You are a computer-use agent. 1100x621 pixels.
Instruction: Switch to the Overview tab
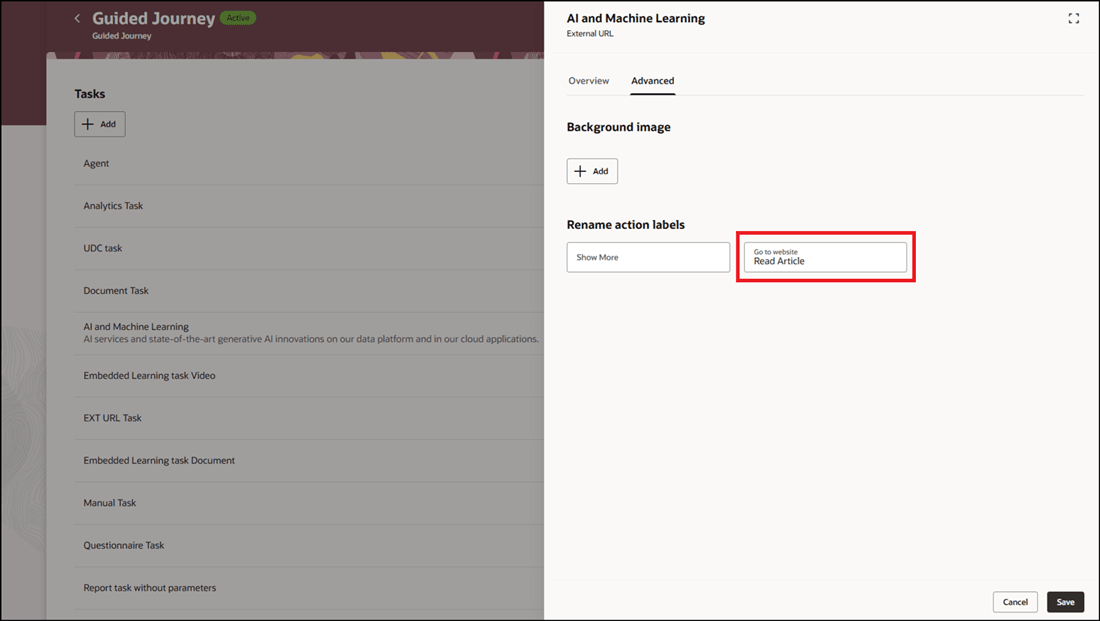click(589, 80)
